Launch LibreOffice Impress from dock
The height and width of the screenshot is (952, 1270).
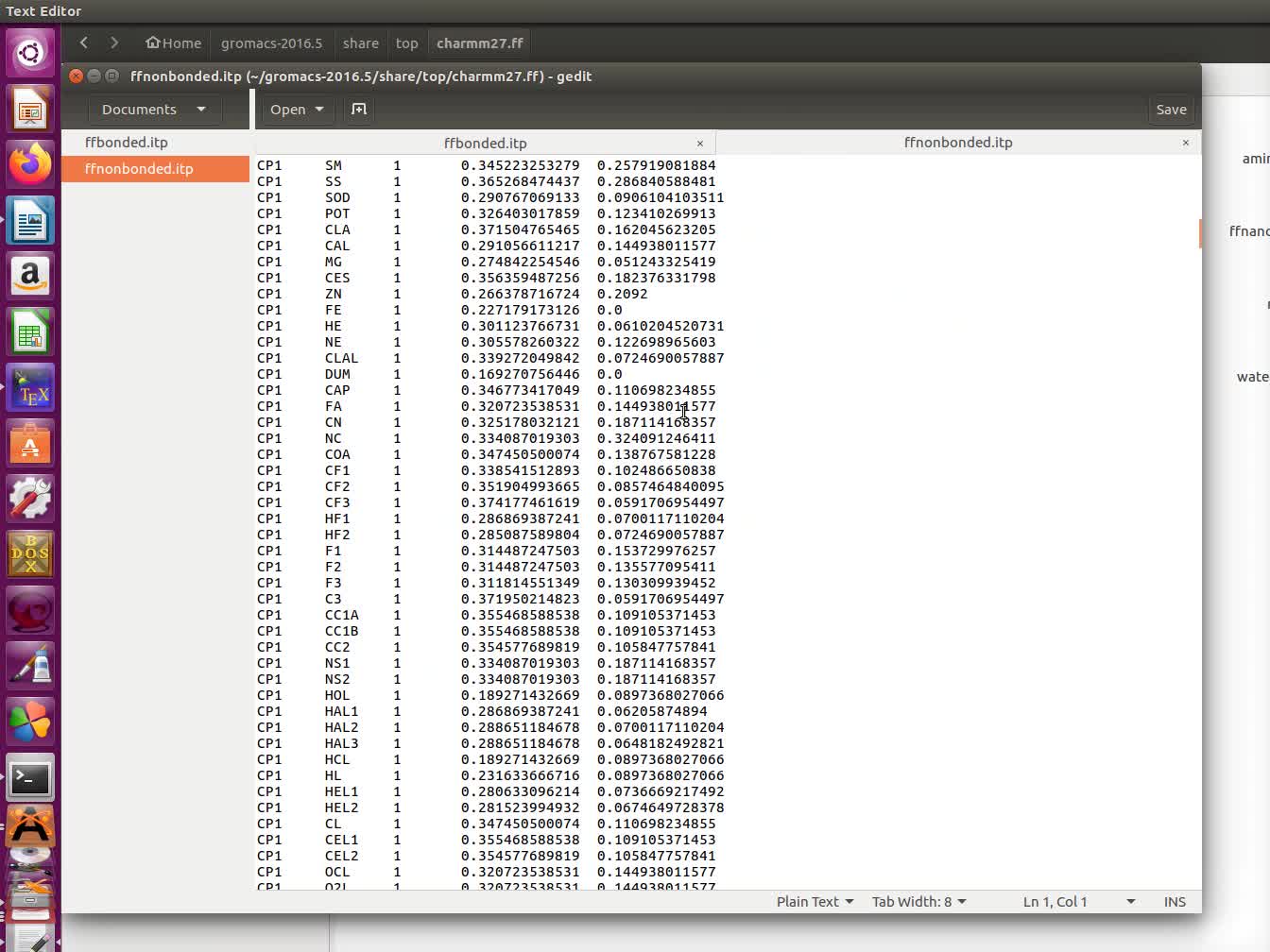pos(30,110)
